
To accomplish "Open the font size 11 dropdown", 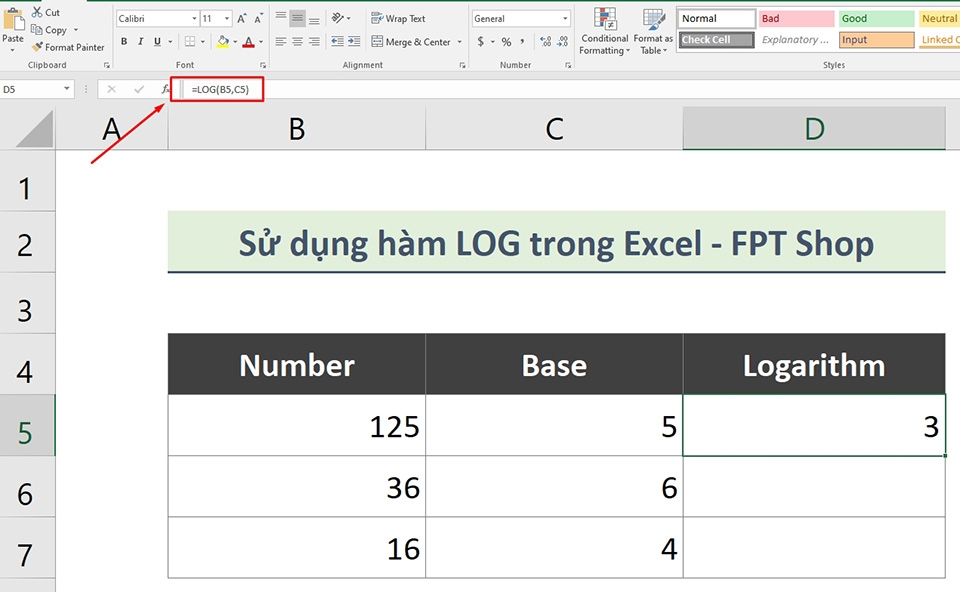I will pyautogui.click(x=227, y=19).
